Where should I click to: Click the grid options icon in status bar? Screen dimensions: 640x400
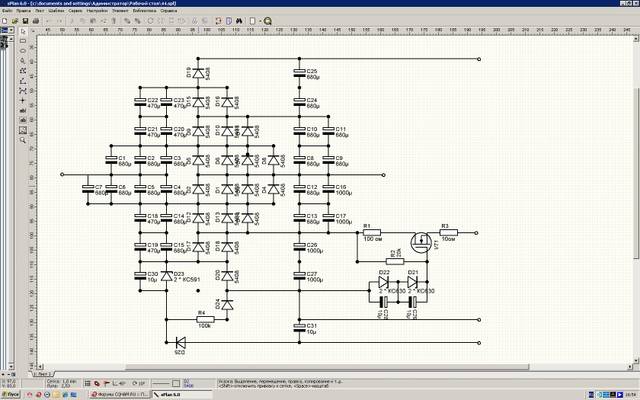coord(87,383)
